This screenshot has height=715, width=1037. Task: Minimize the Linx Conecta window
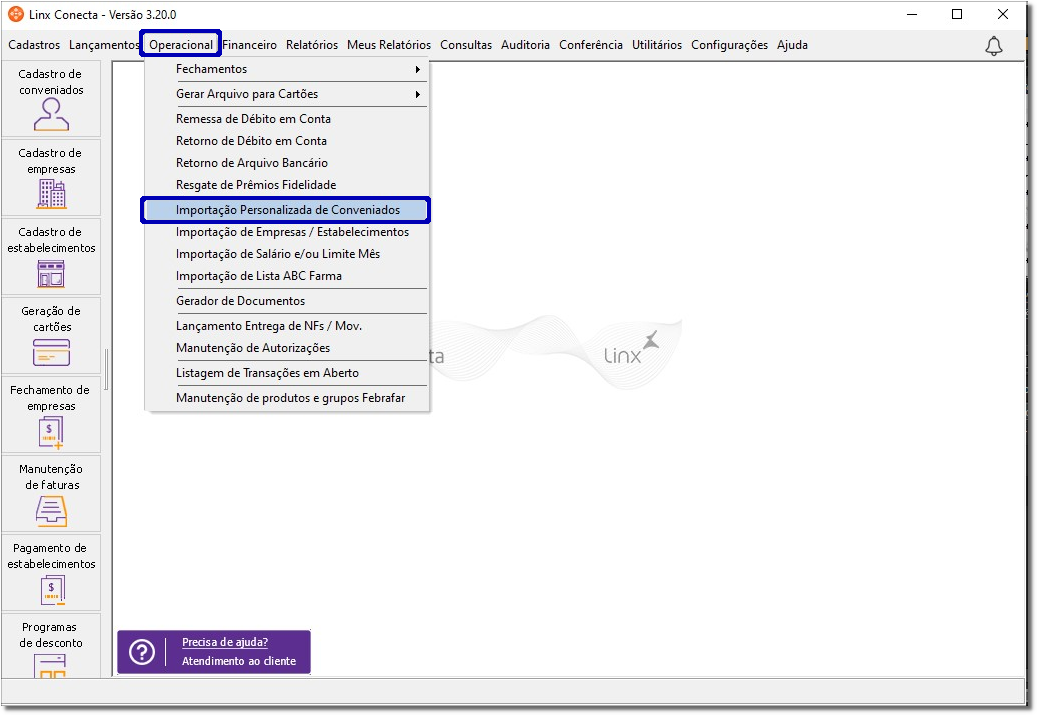[912, 14]
